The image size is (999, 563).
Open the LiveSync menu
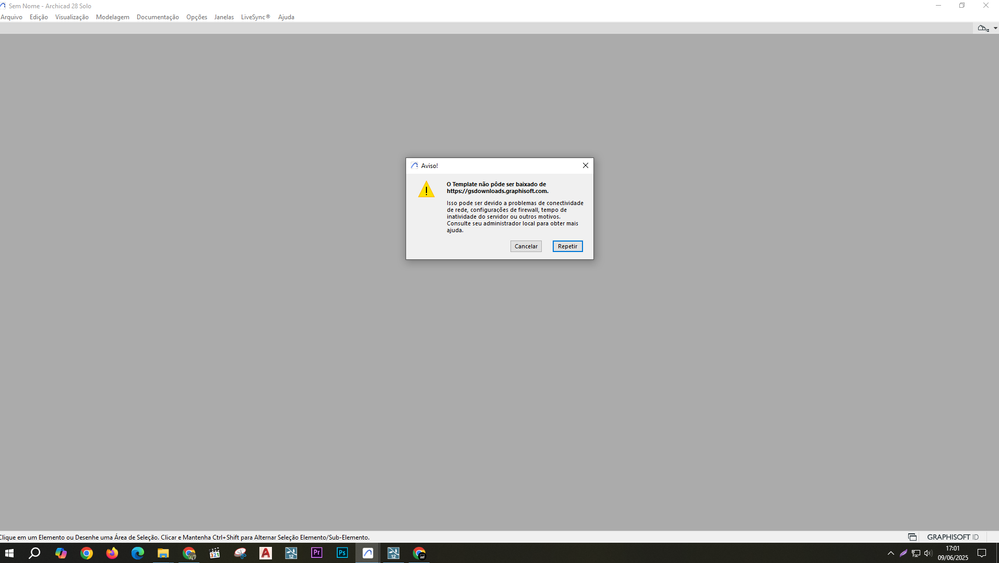point(255,17)
